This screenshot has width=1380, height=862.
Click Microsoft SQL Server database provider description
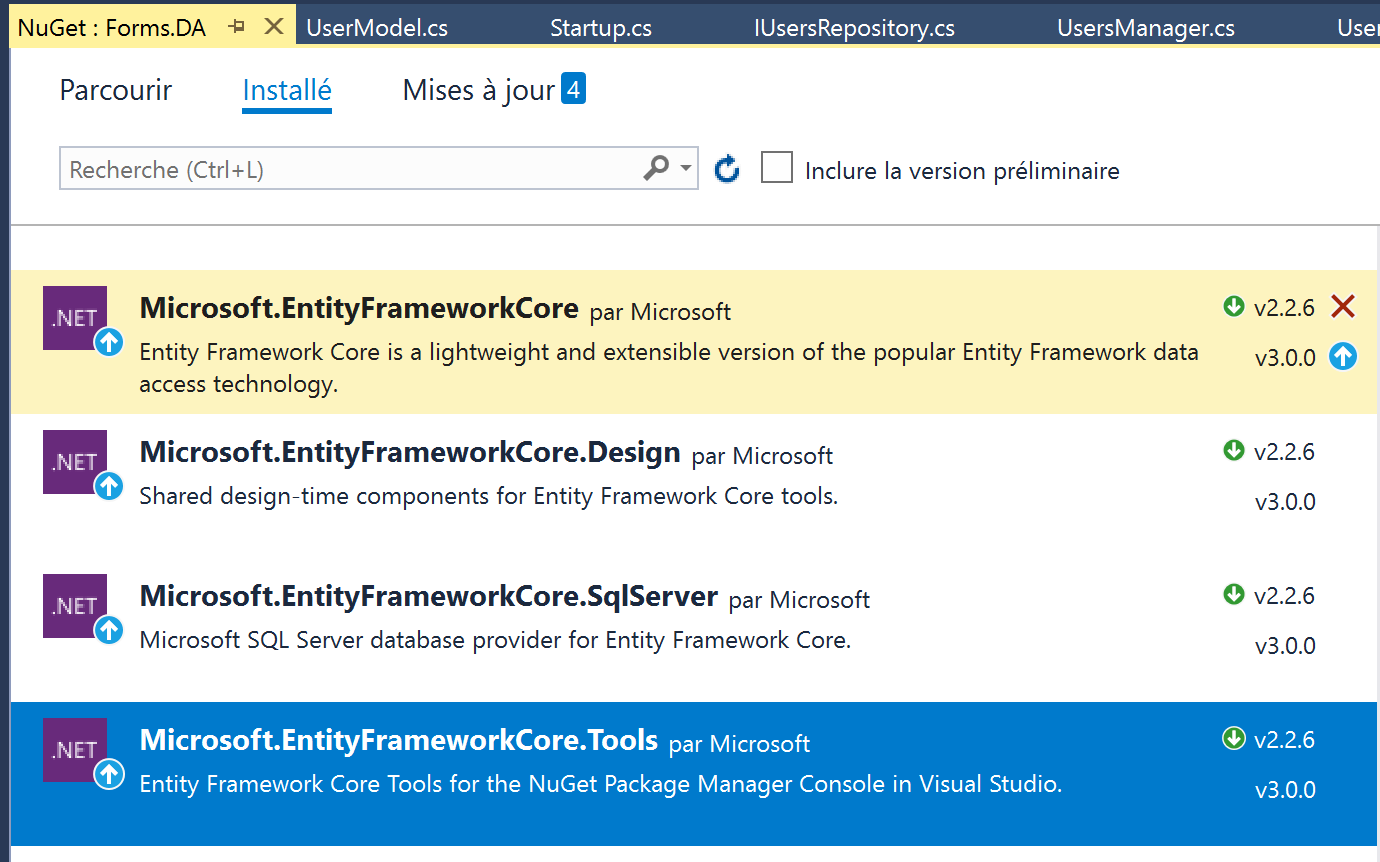point(495,640)
